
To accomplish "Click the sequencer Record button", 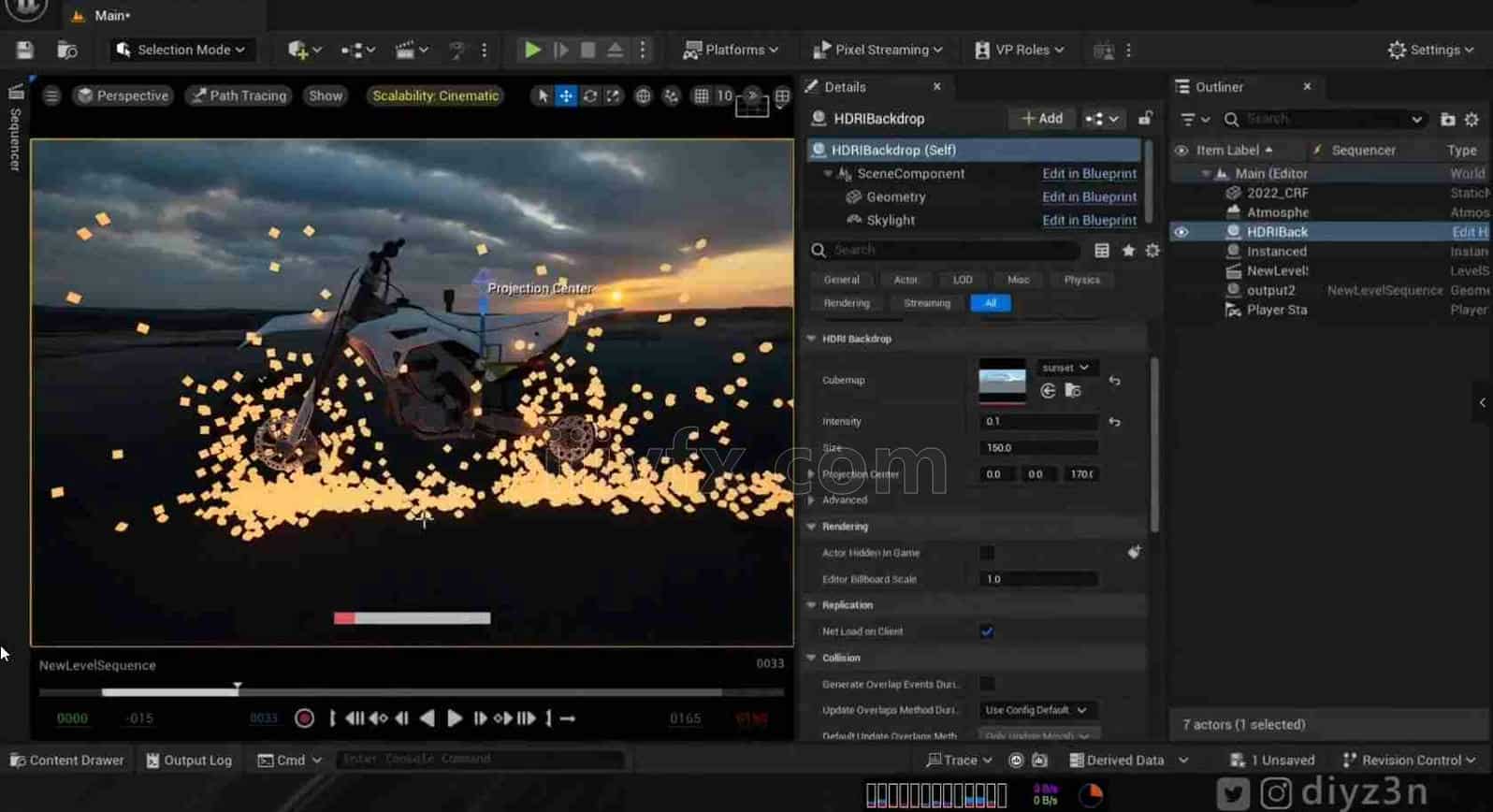I will tap(304, 718).
